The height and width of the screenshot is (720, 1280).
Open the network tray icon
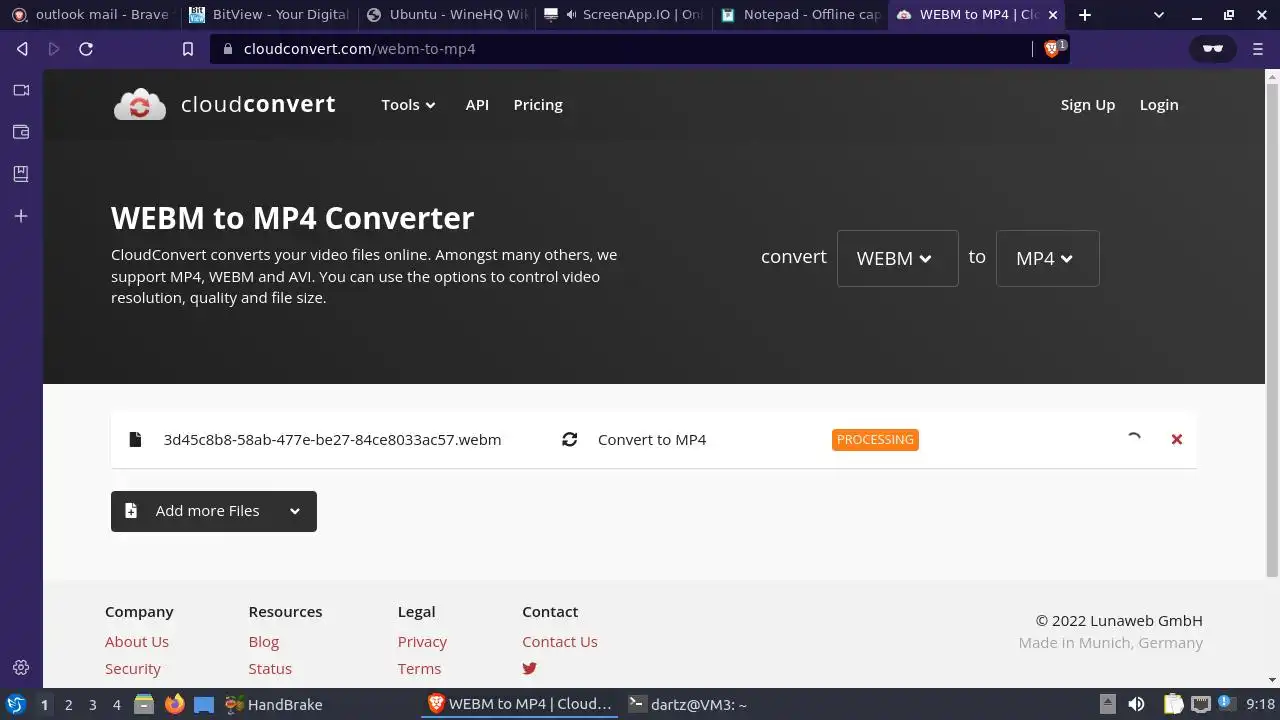pyautogui.click(x=1200, y=704)
